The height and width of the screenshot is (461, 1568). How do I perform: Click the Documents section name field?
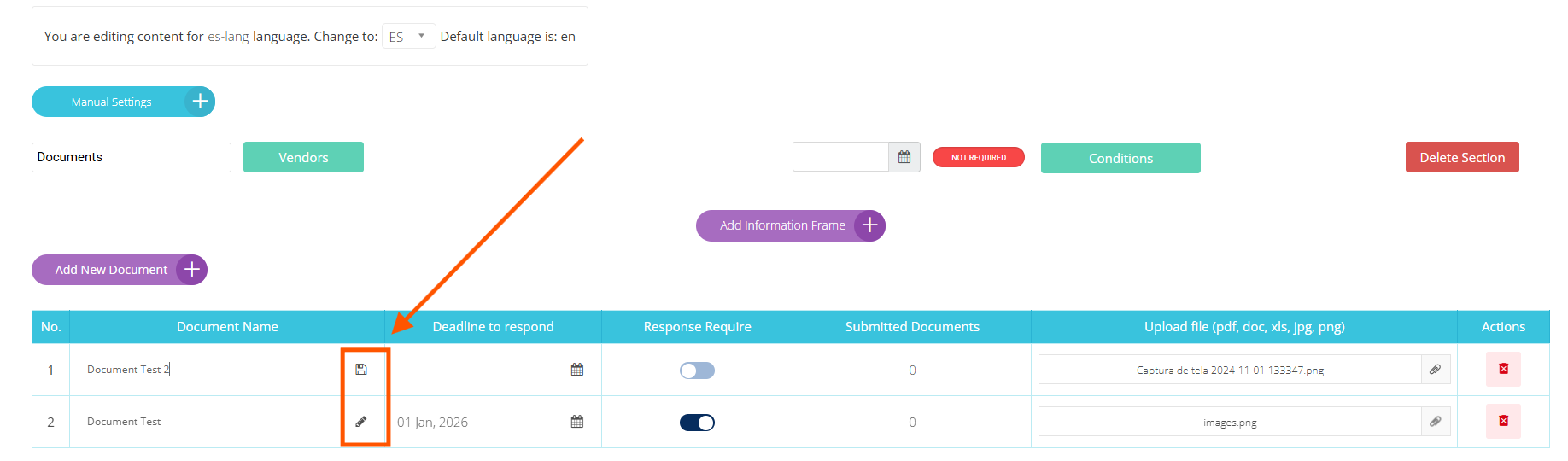pos(131,157)
